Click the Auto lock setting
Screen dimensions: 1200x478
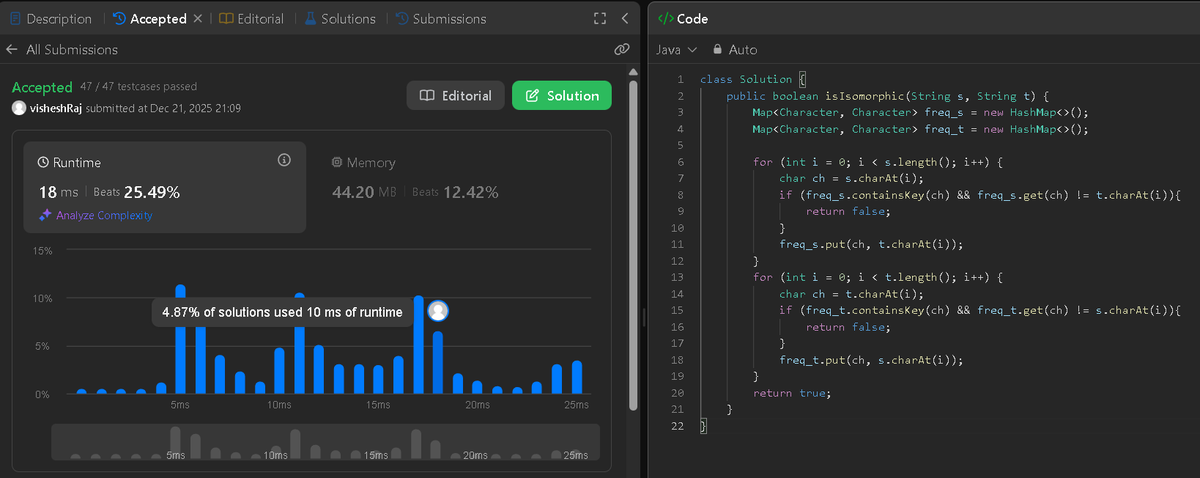[734, 49]
